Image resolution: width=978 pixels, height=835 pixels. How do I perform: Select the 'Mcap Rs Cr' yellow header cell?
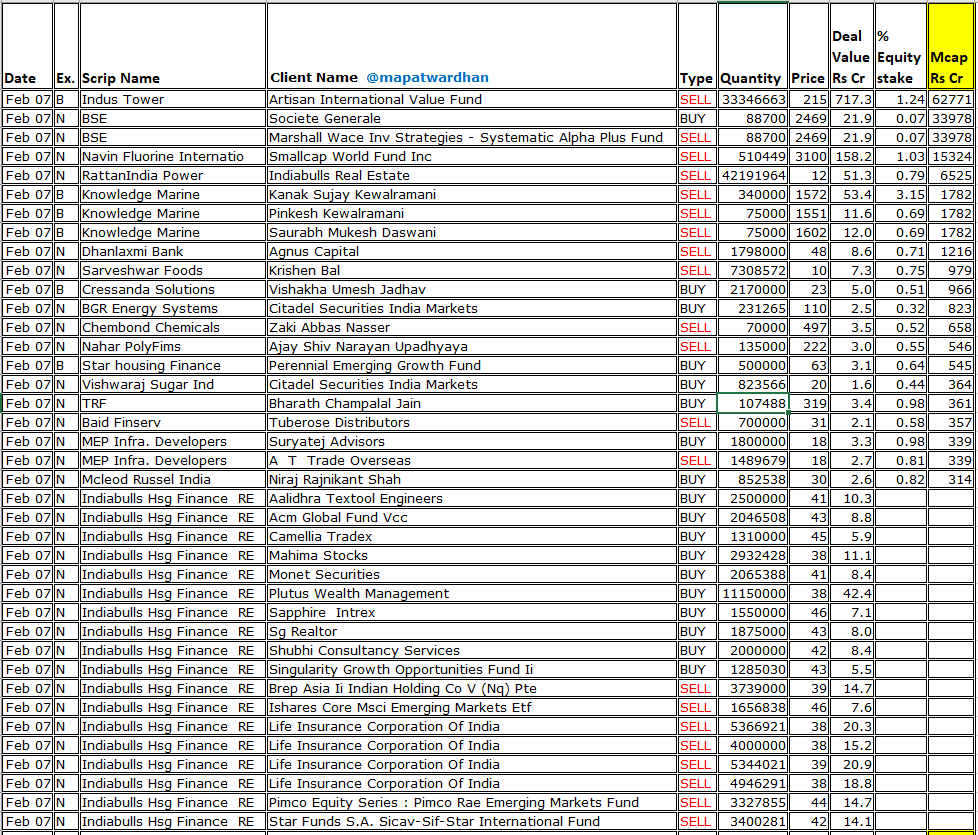point(951,46)
